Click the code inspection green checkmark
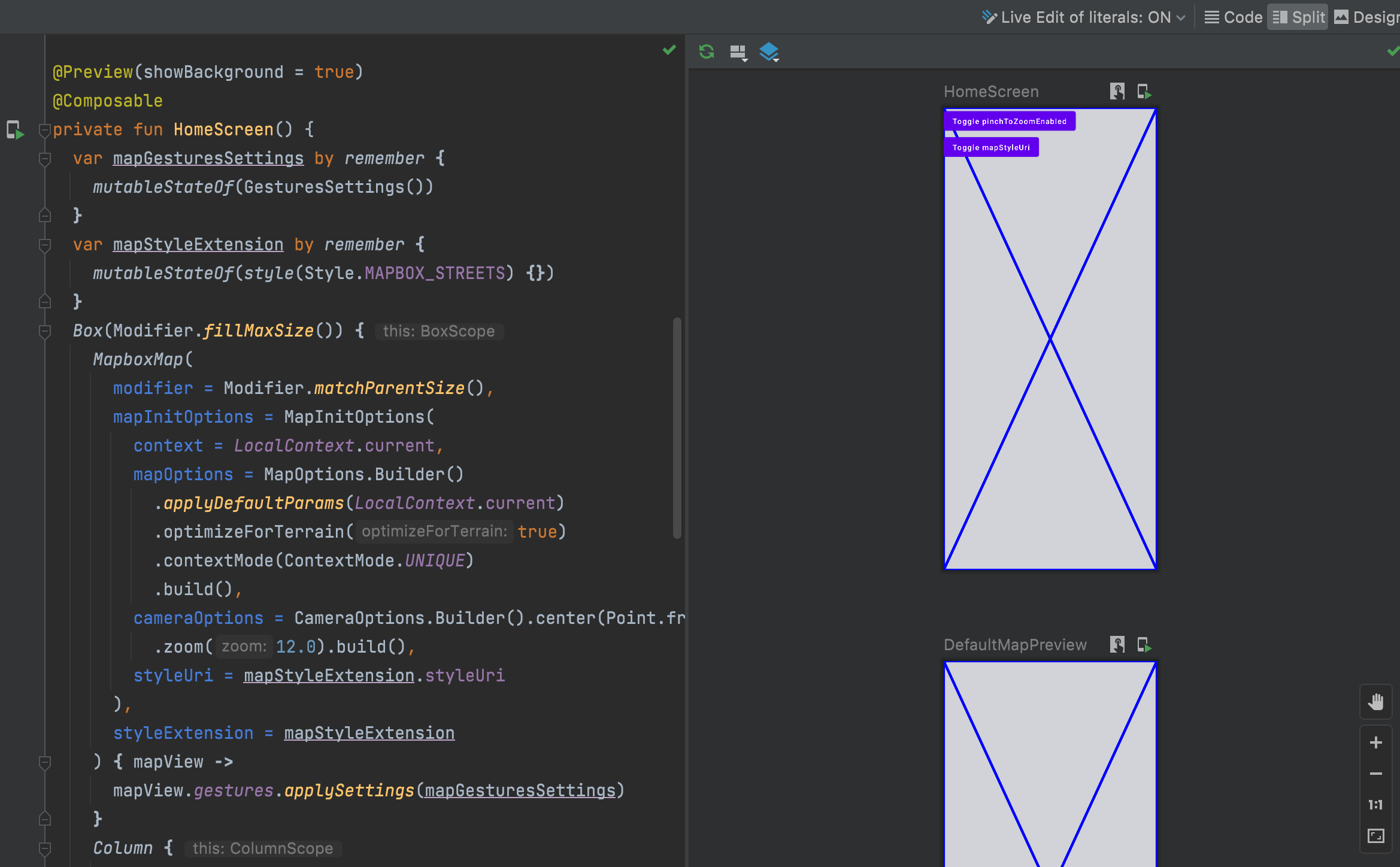 [669, 50]
